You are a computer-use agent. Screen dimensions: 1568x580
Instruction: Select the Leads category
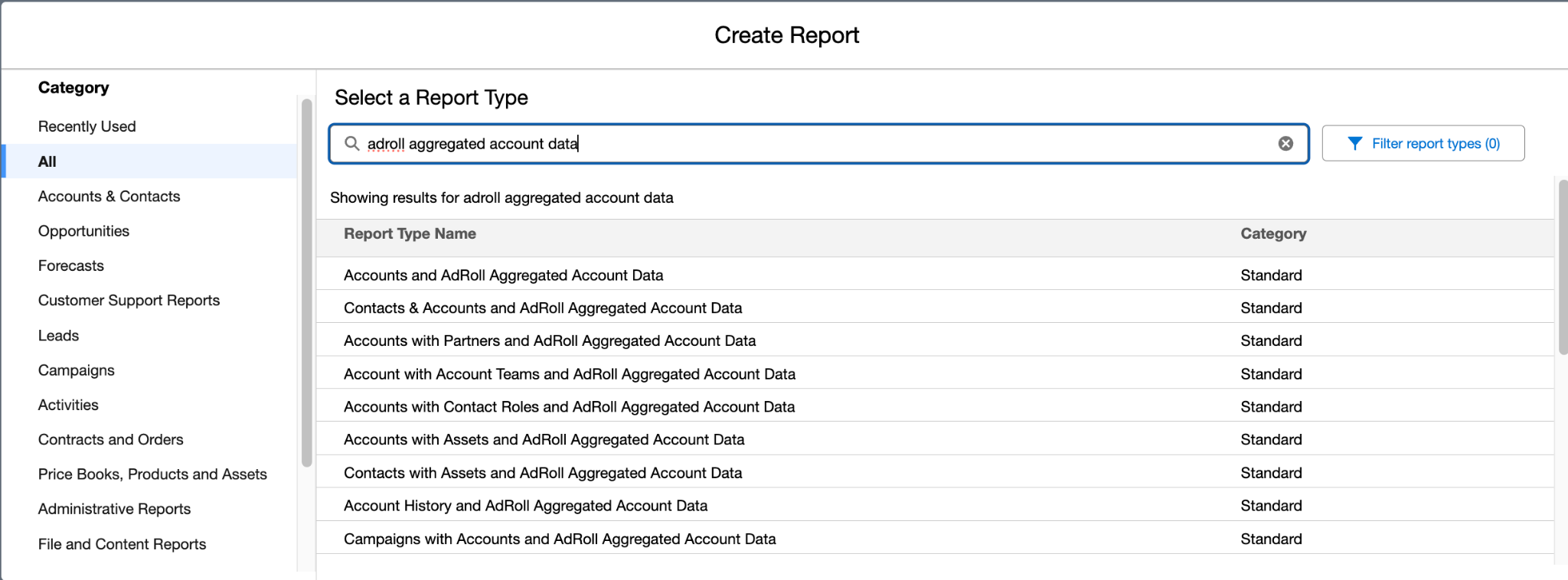pyautogui.click(x=59, y=335)
